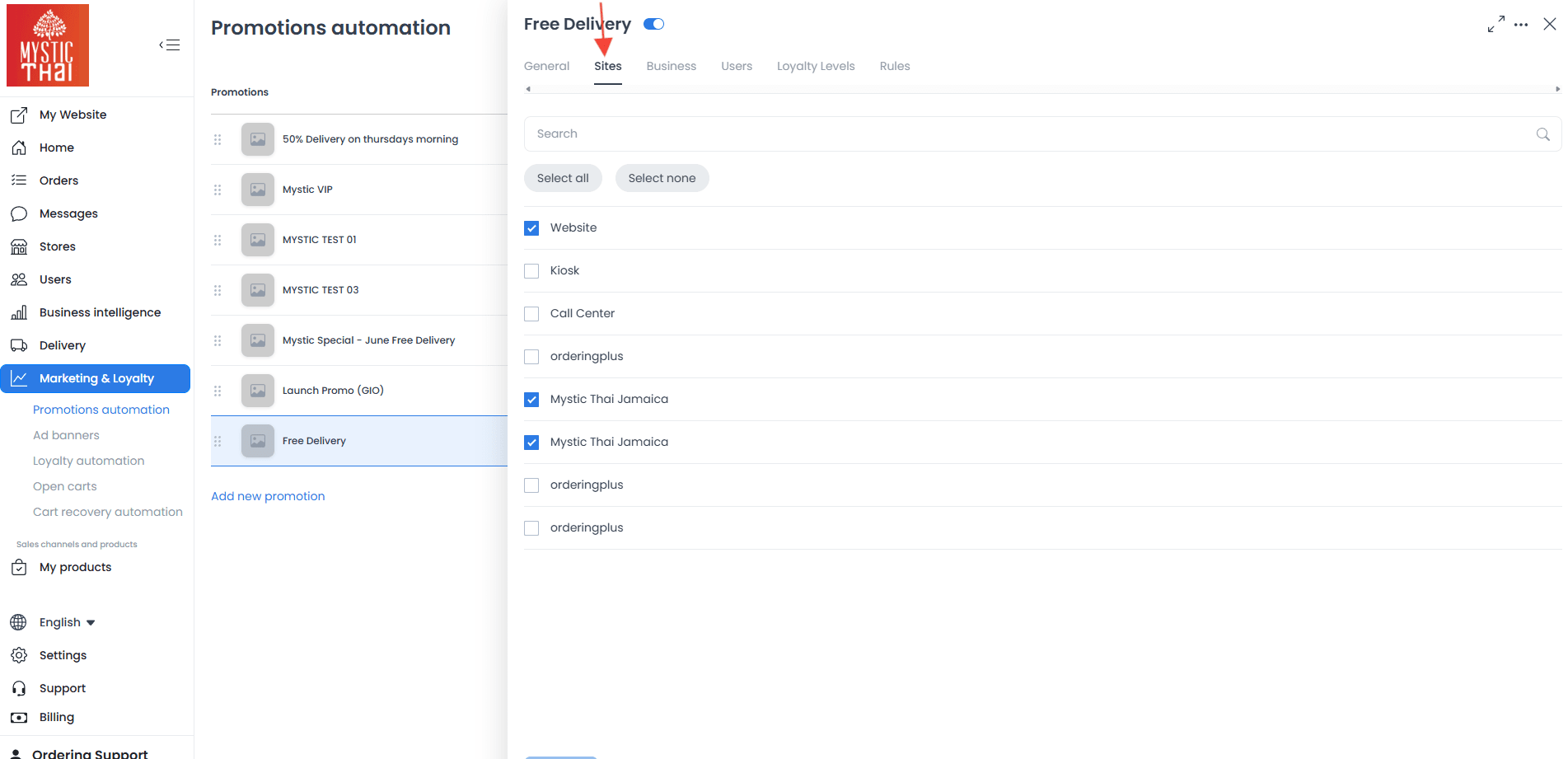Click the Ordering Support user icon
This screenshot has width=1568, height=759.
16,754
